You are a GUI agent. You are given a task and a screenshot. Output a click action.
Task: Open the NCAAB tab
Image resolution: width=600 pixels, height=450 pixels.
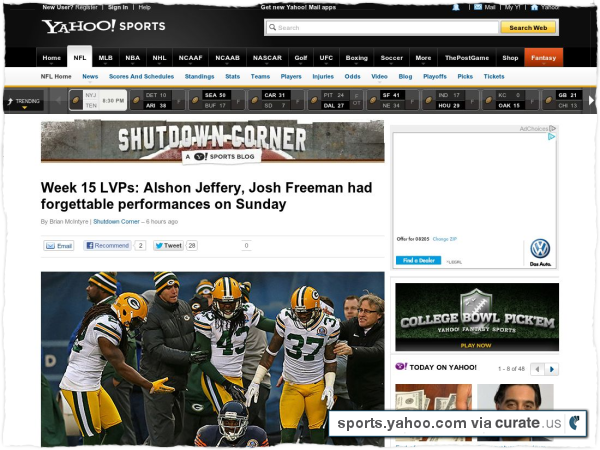point(228,58)
